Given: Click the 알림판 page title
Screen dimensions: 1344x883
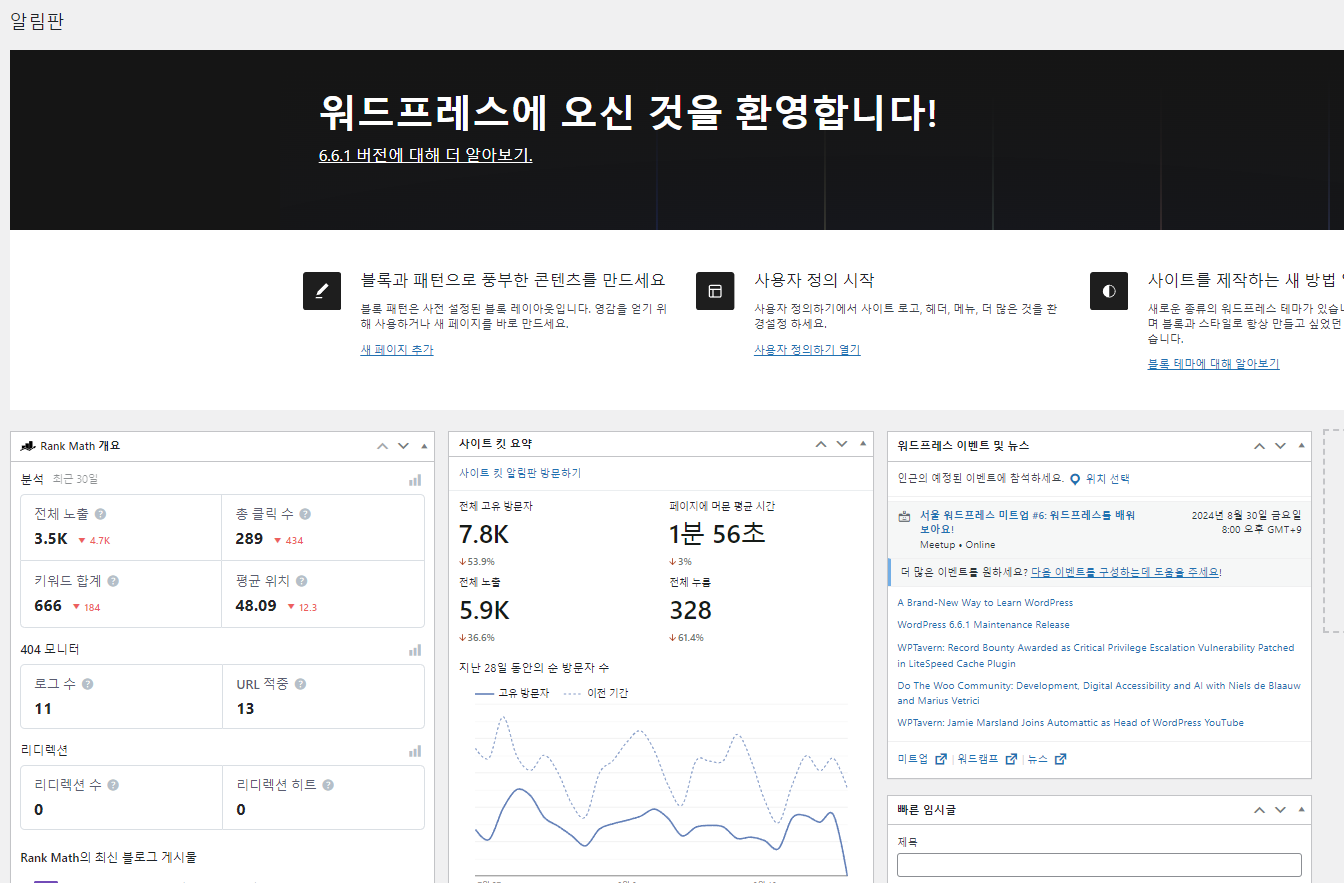Looking at the screenshot, I should 37,21.
